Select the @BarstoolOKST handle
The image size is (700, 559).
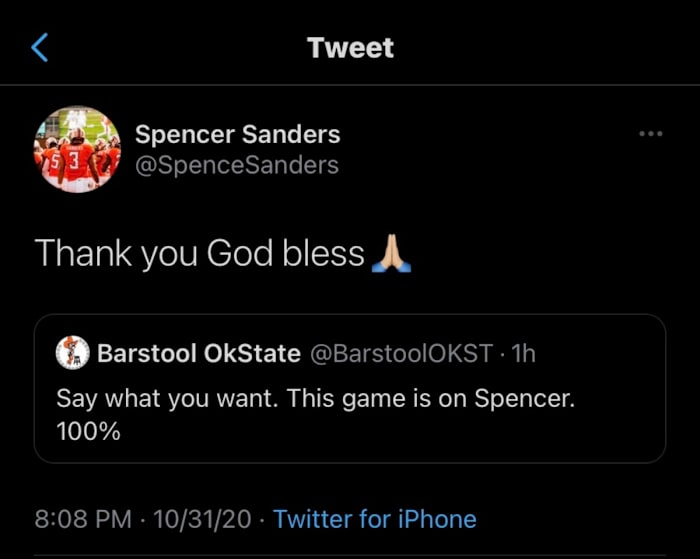[x=402, y=353]
